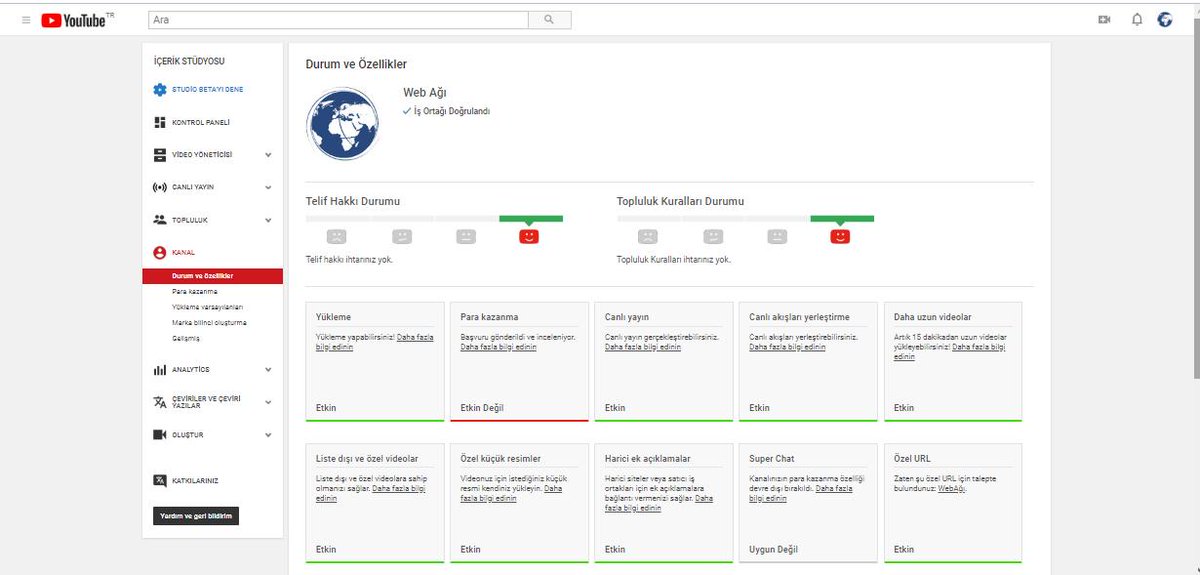Viewport: 1200px width, 575px height.
Task: Open the account avatar menu
Action: click(1165, 19)
